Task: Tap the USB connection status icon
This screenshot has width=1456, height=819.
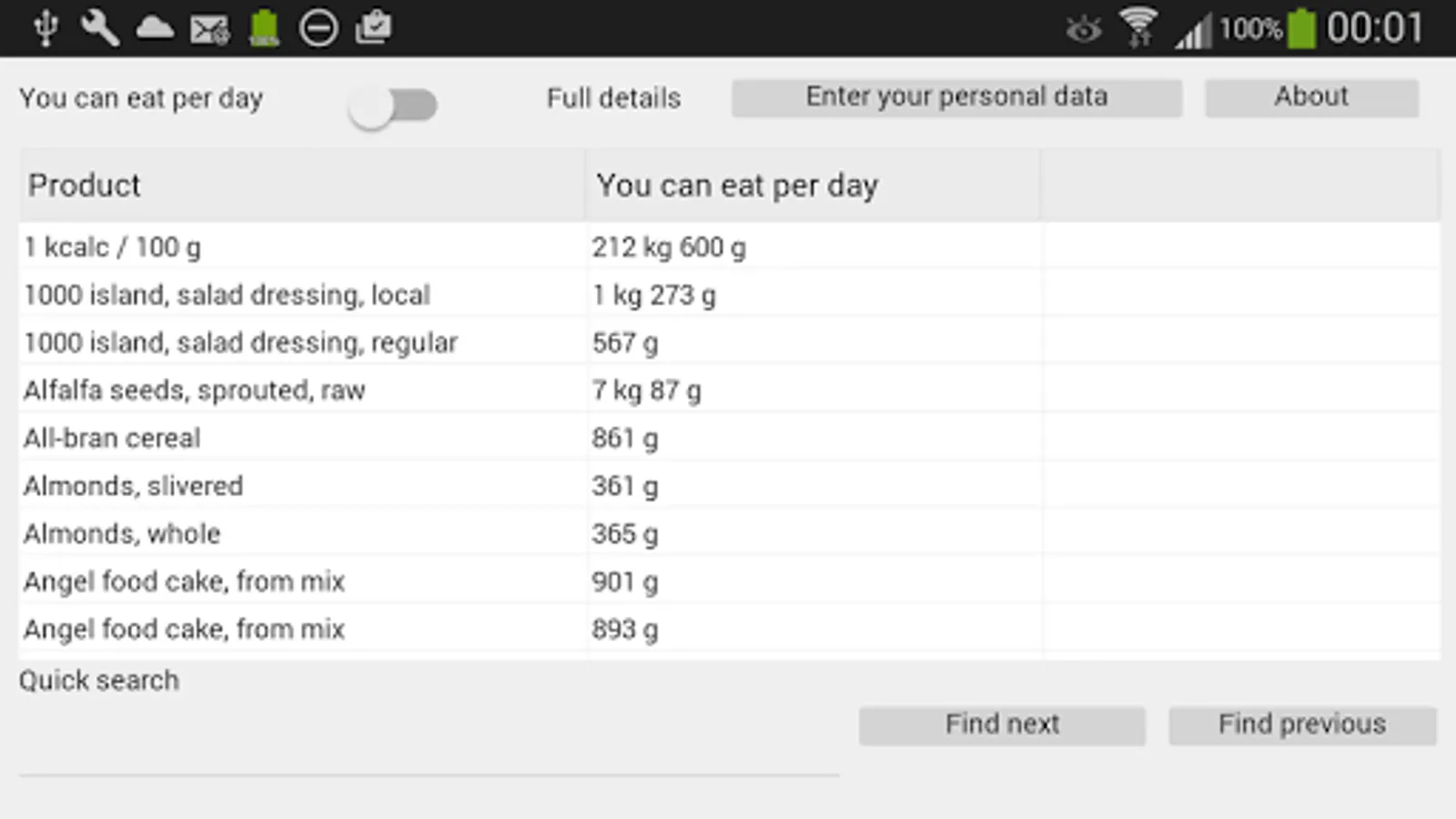Action: 45,27
